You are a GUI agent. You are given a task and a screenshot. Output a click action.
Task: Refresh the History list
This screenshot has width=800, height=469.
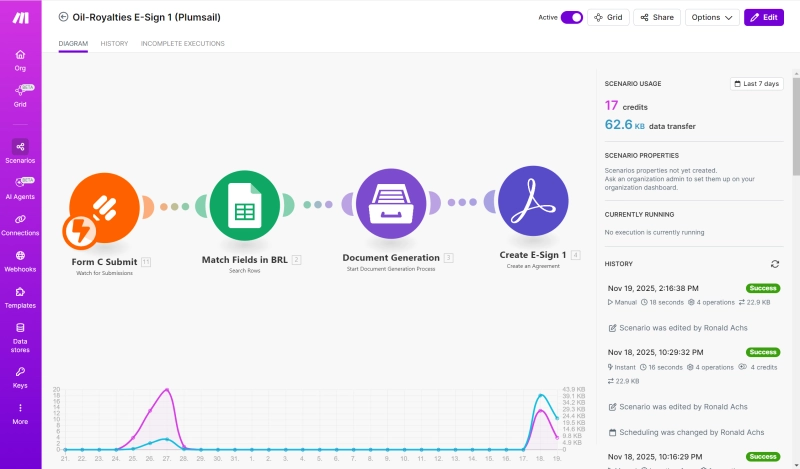coord(774,264)
